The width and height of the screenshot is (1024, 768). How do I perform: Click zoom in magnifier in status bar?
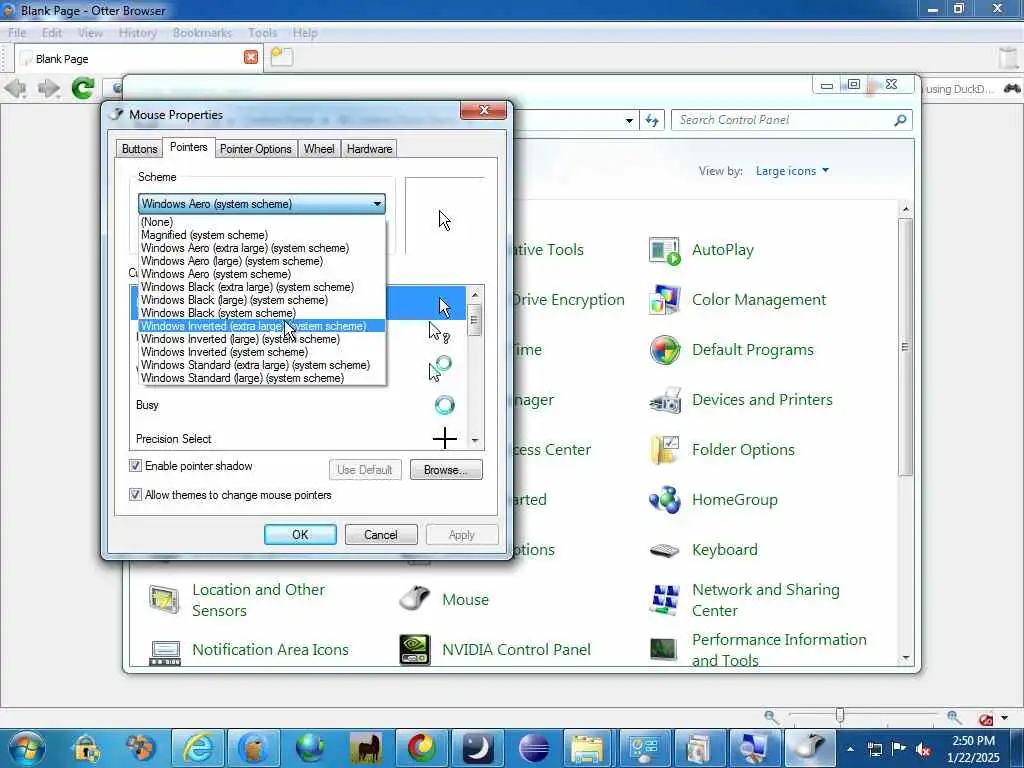click(954, 718)
